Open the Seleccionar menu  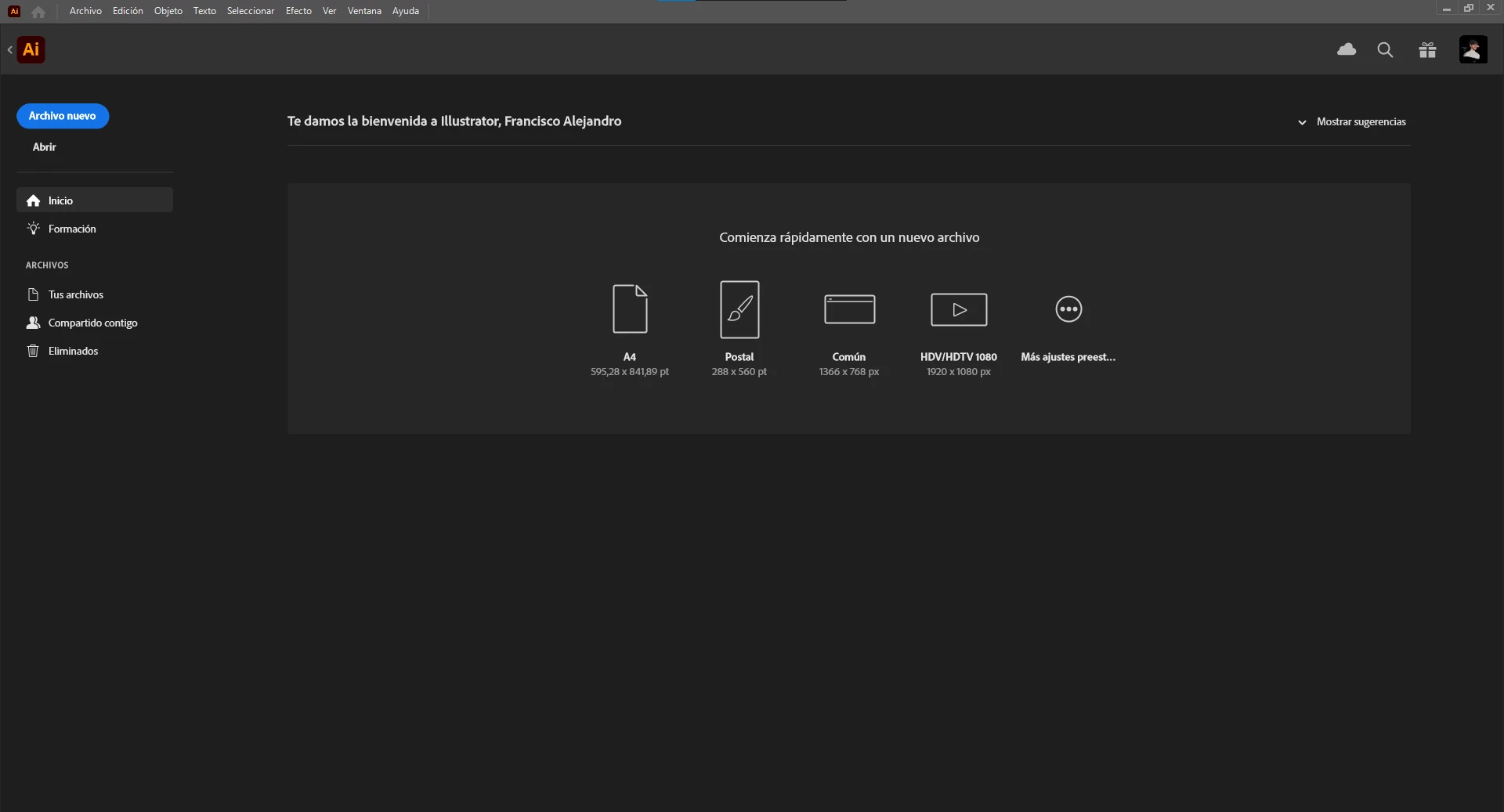click(x=251, y=11)
